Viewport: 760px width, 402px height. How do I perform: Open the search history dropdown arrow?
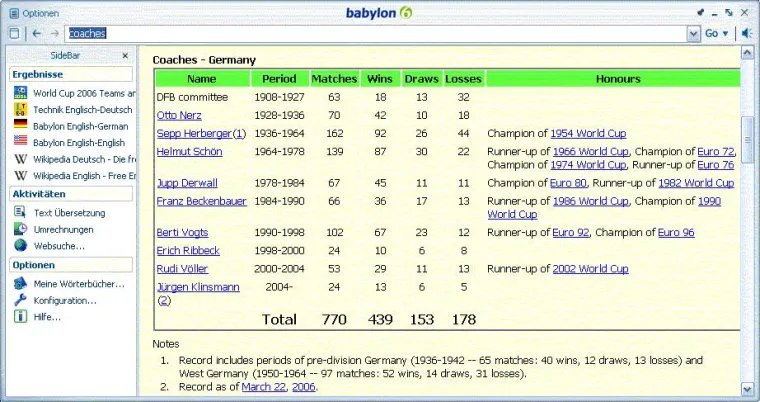pyautogui.click(x=694, y=34)
